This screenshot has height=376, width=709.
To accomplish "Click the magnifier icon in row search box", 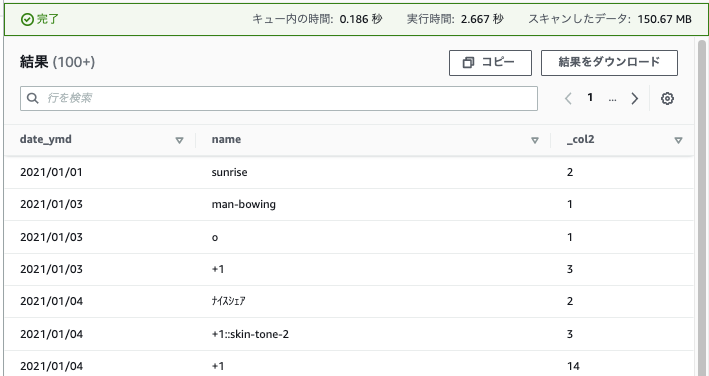I will 33,98.
